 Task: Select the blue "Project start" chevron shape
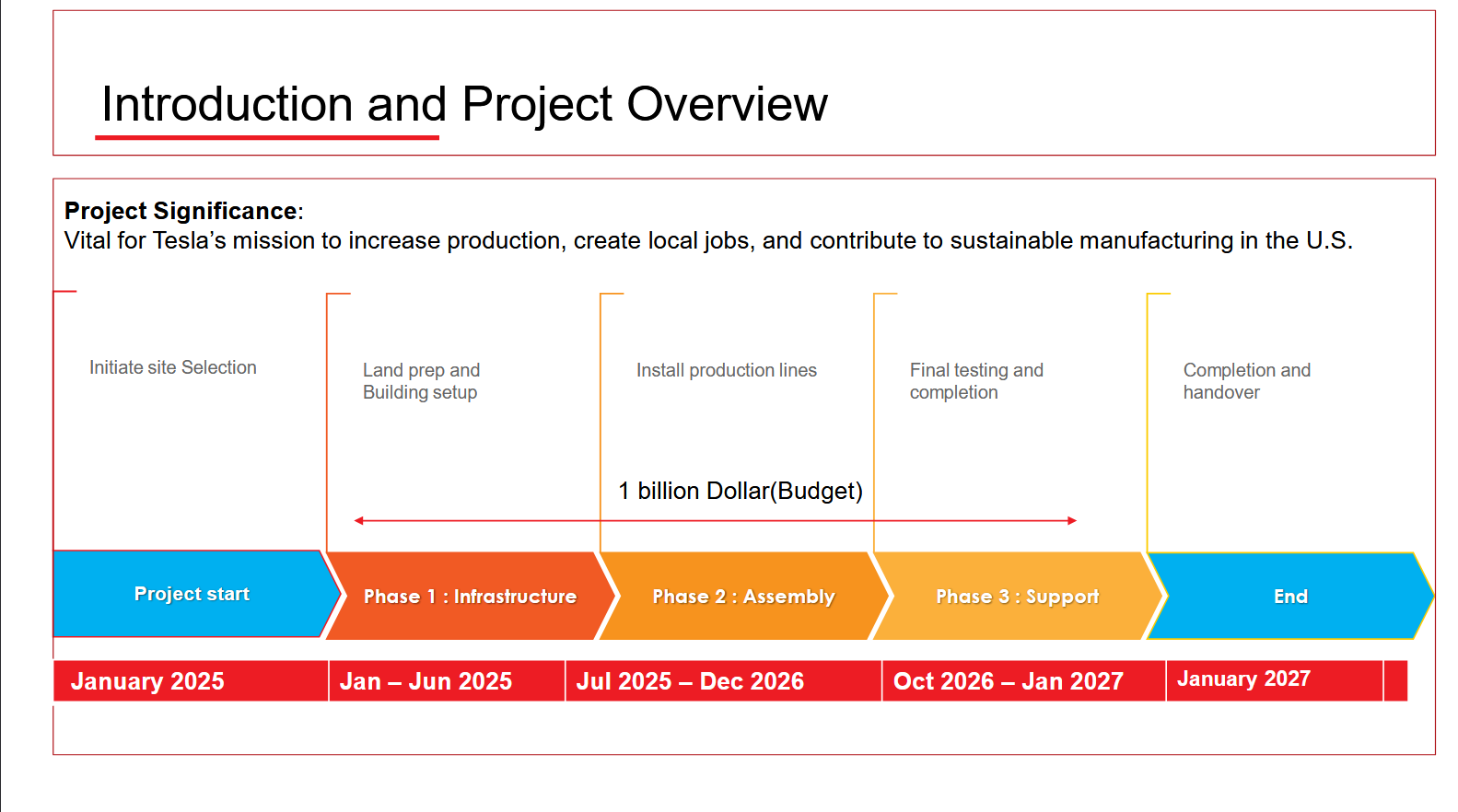pyautogui.click(x=192, y=594)
